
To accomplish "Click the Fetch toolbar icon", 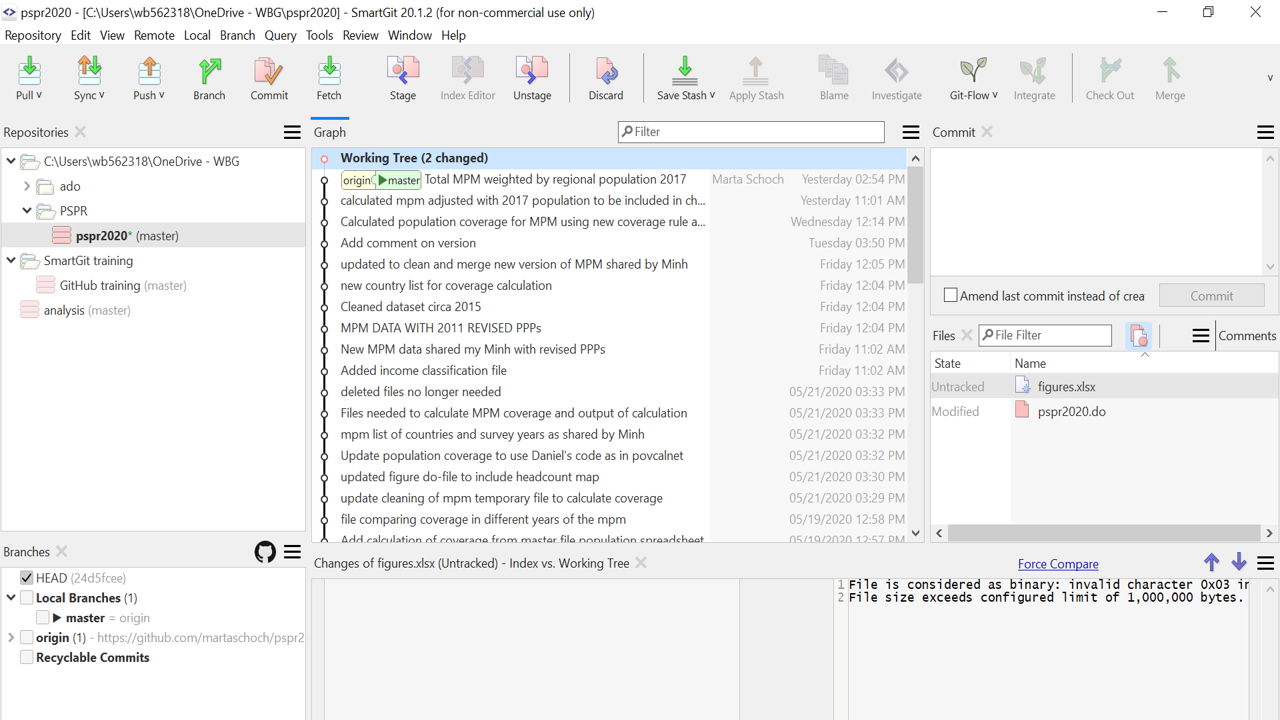I will (329, 71).
